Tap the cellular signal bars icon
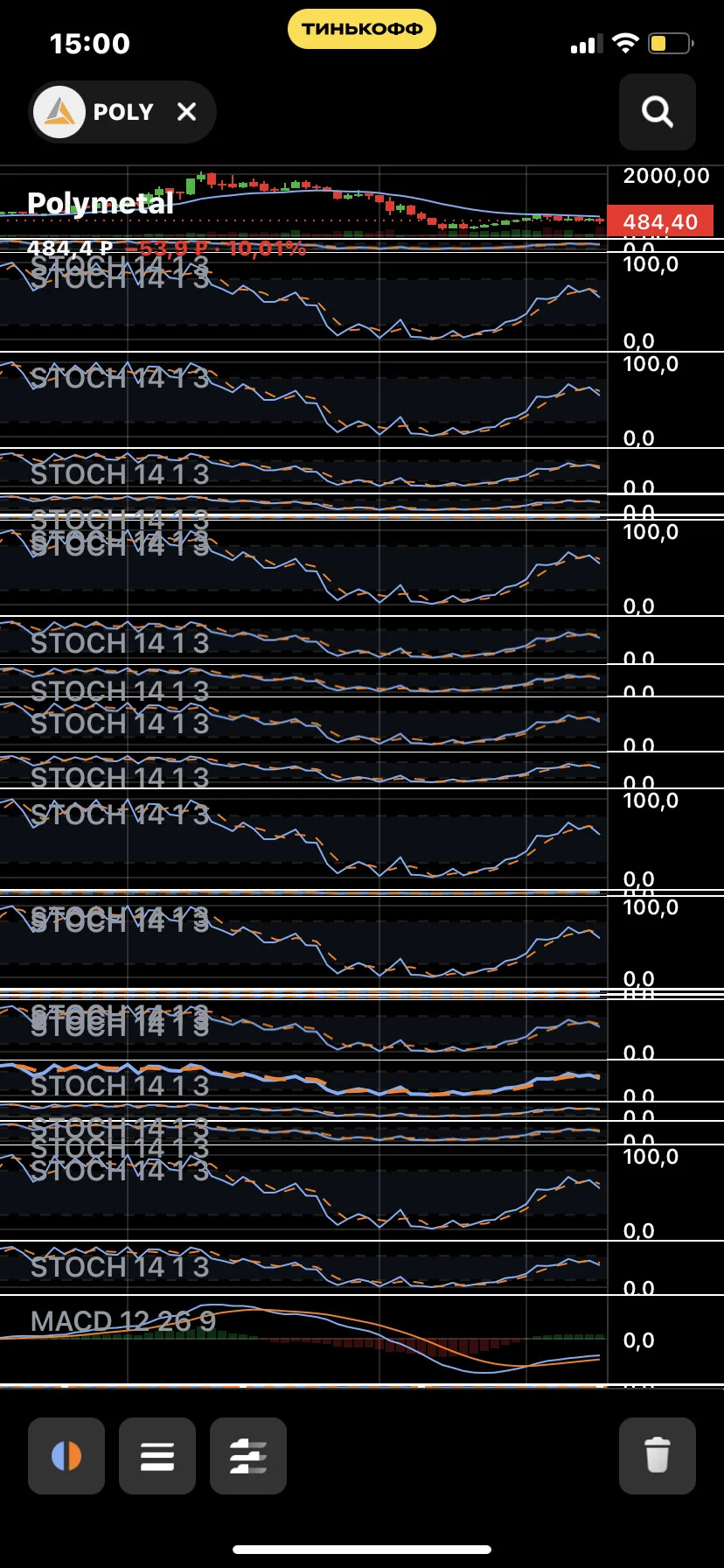The width and height of the screenshot is (724, 1568). click(587, 44)
